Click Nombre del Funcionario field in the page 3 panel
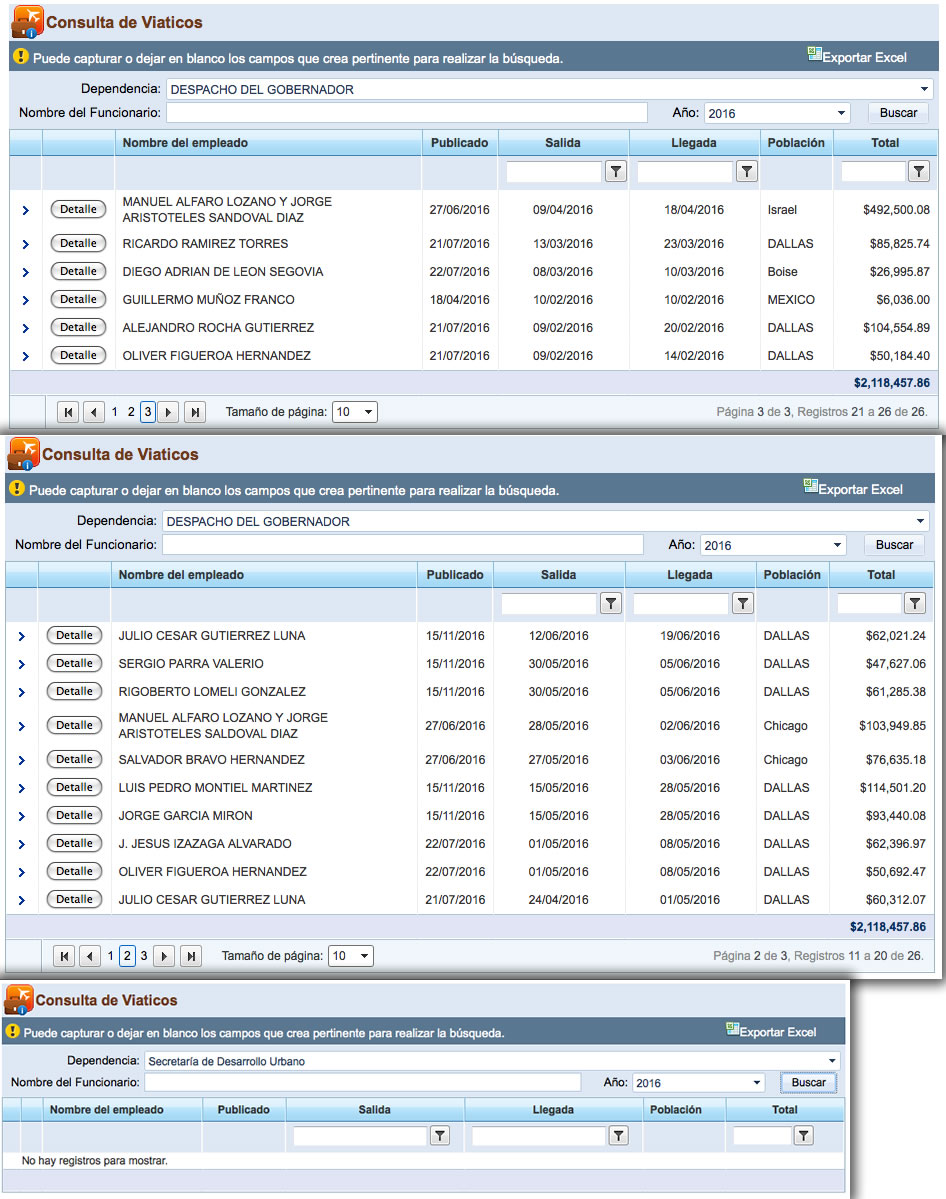This screenshot has width=946, height=1199. 407,112
